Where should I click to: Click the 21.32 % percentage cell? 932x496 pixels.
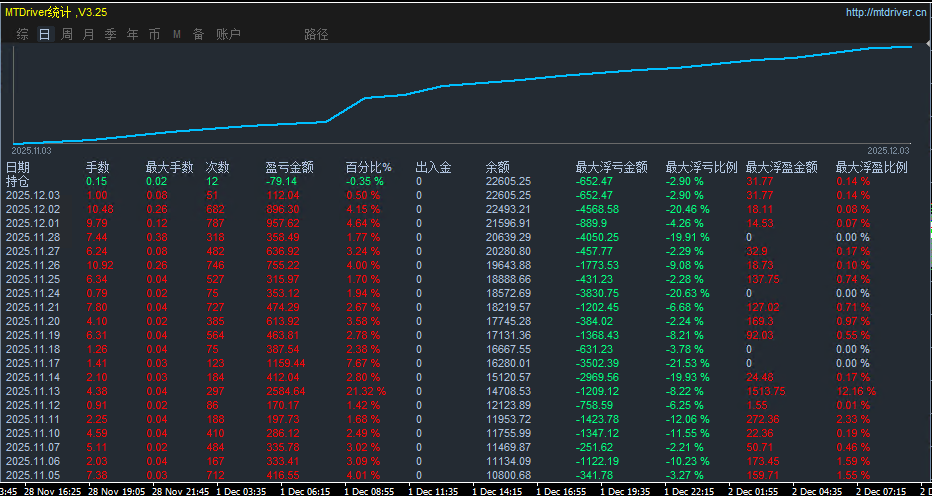(366, 391)
